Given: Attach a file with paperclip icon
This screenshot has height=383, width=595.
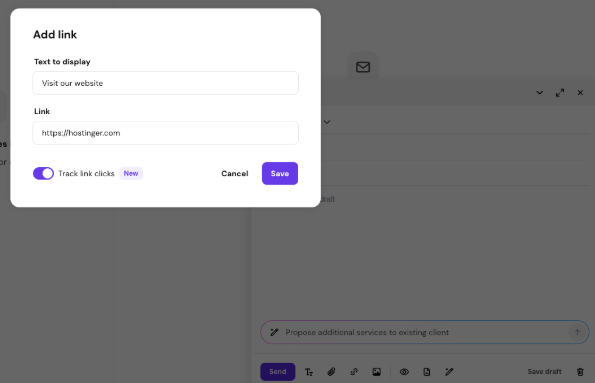Looking at the screenshot, I should pyautogui.click(x=331, y=372).
